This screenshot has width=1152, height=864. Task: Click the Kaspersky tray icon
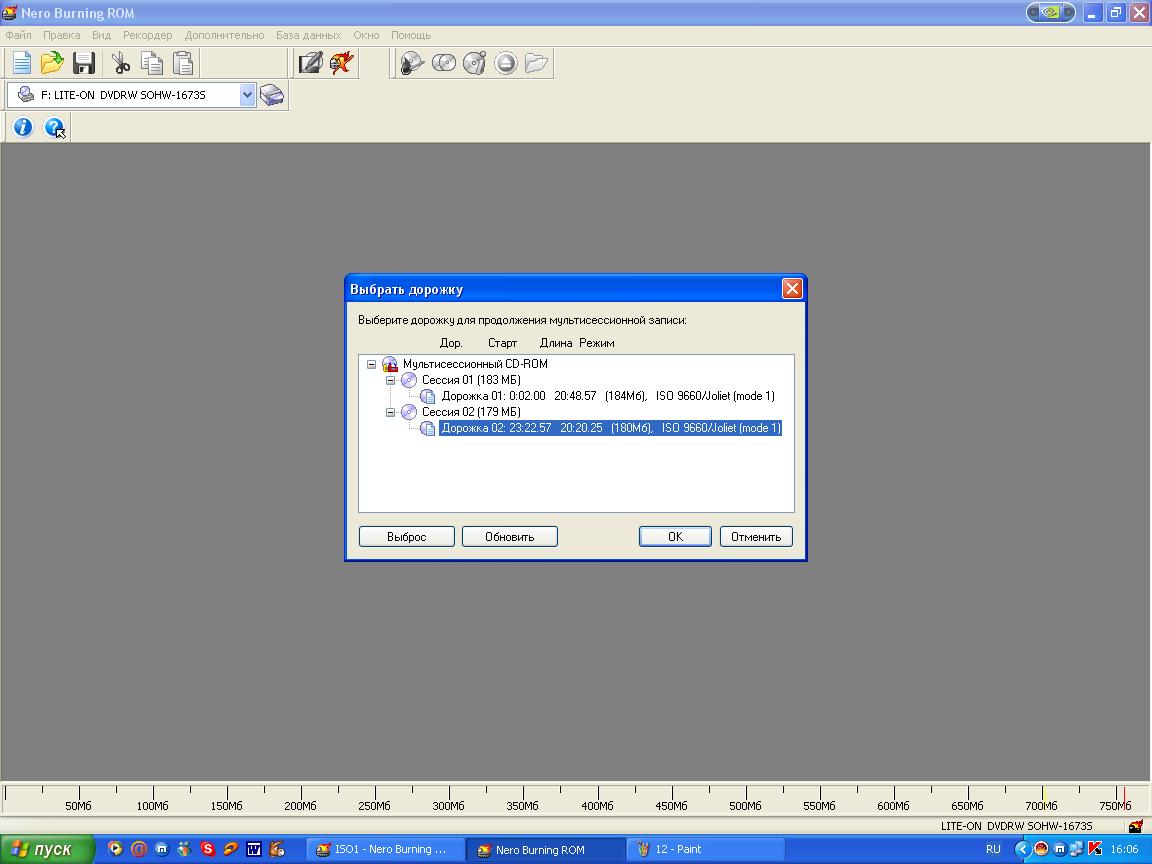[x=1095, y=849]
